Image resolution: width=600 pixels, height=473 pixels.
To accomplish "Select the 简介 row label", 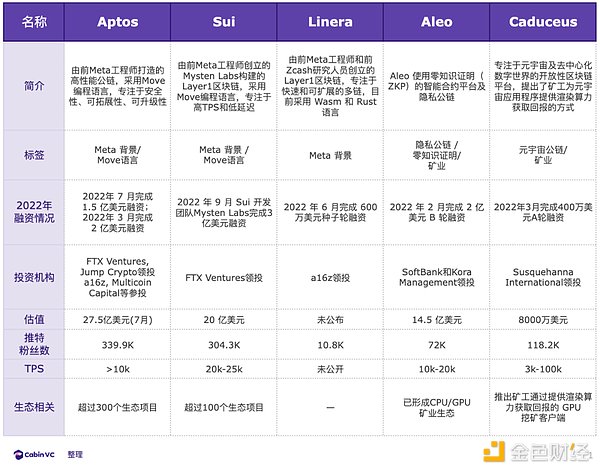I will (34, 86).
